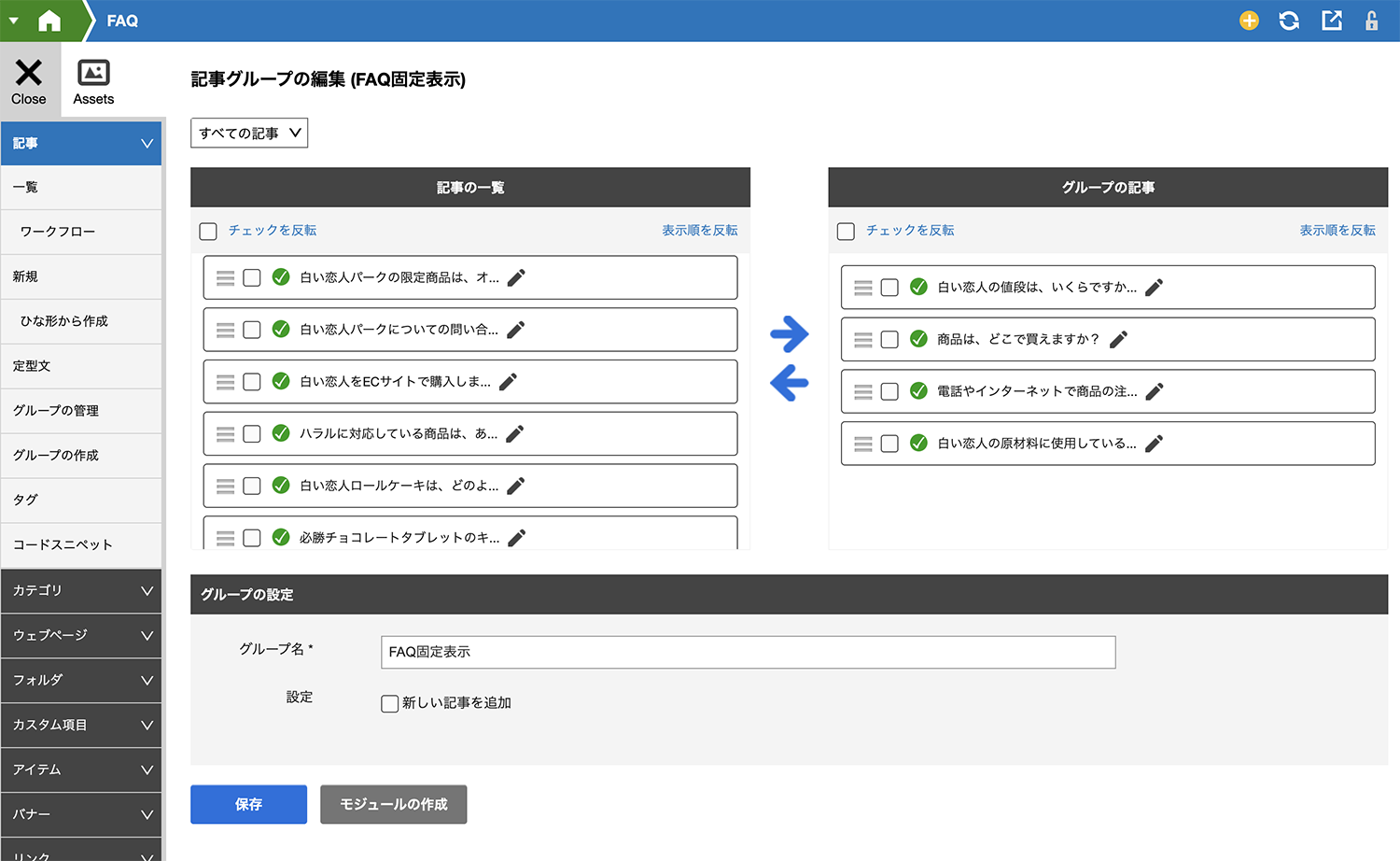
Task: Edit group article 白い恋人の値段は with pencil
Action: coord(1154,288)
